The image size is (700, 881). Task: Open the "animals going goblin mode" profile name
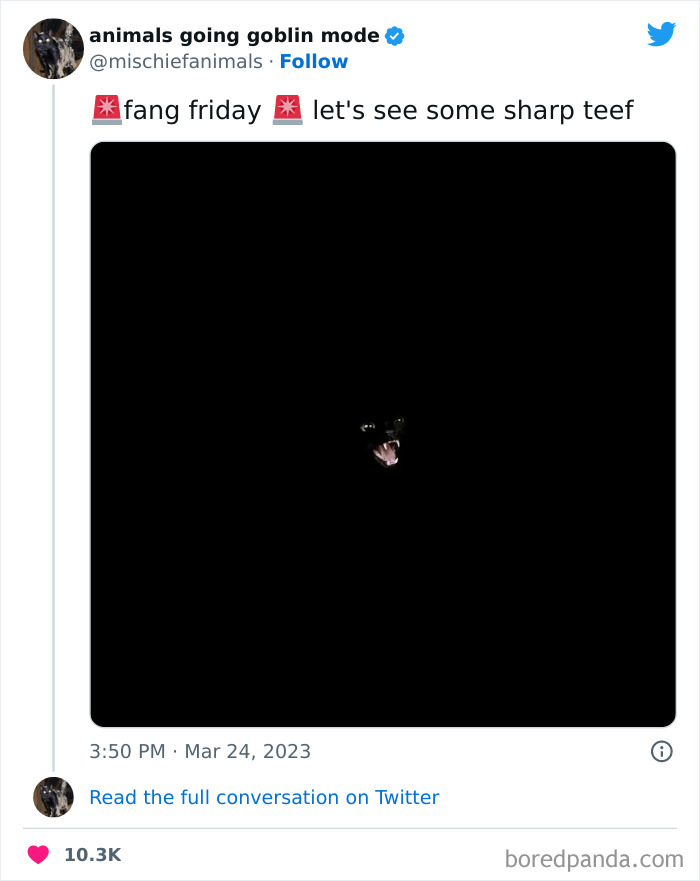[234, 36]
